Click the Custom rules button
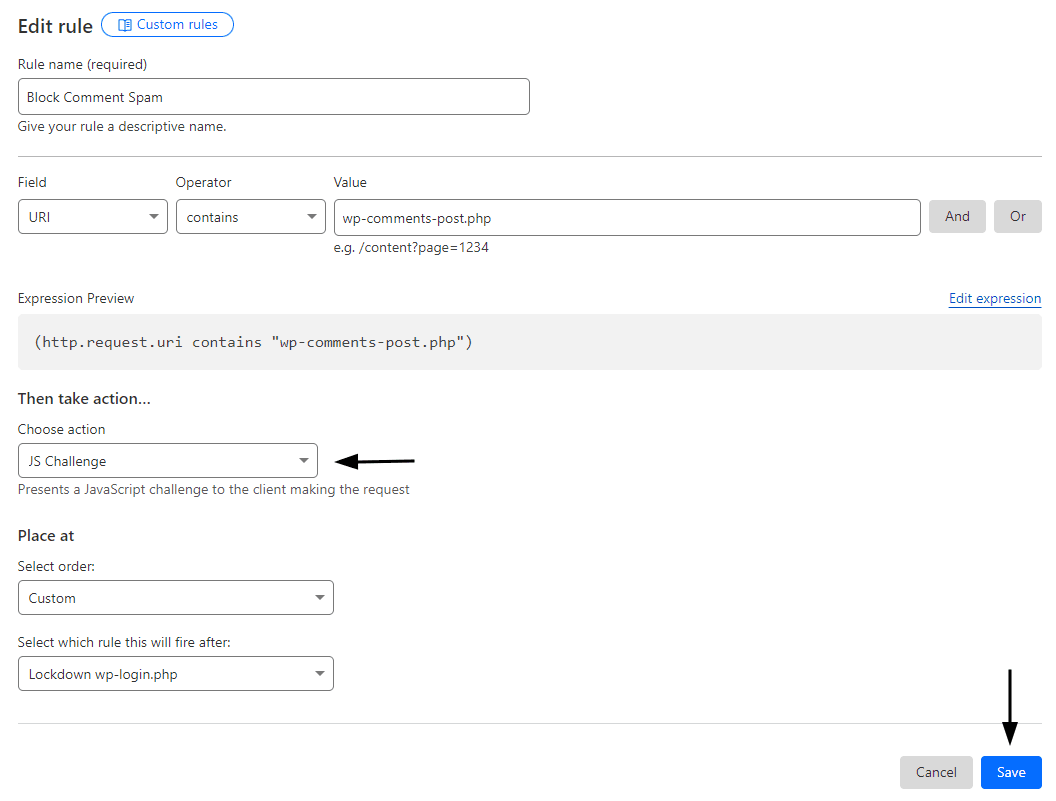This screenshot has height=801, width=1056. pyautogui.click(x=167, y=24)
